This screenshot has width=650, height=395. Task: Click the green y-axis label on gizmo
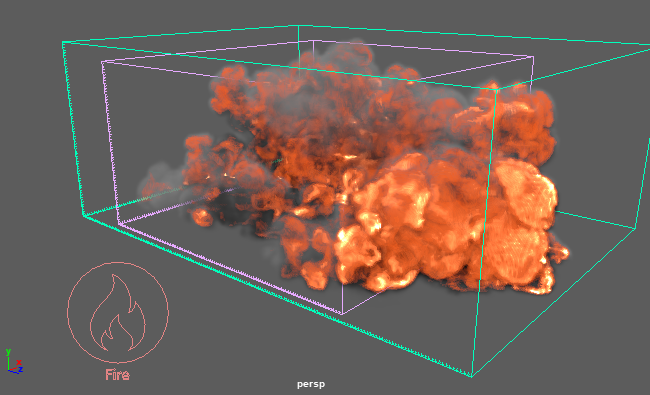coord(8,351)
